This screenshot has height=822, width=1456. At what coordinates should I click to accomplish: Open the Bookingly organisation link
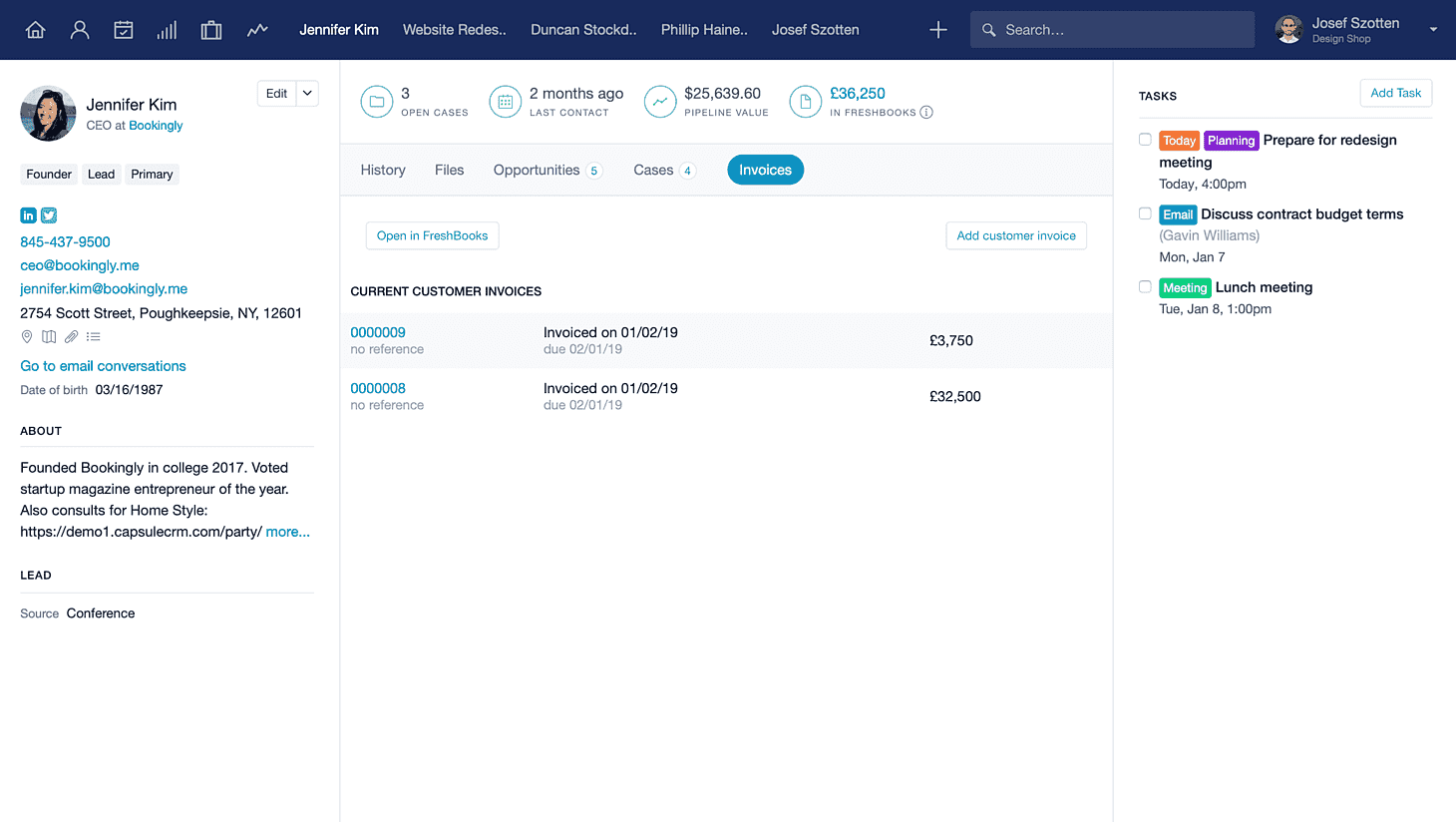coord(156,126)
